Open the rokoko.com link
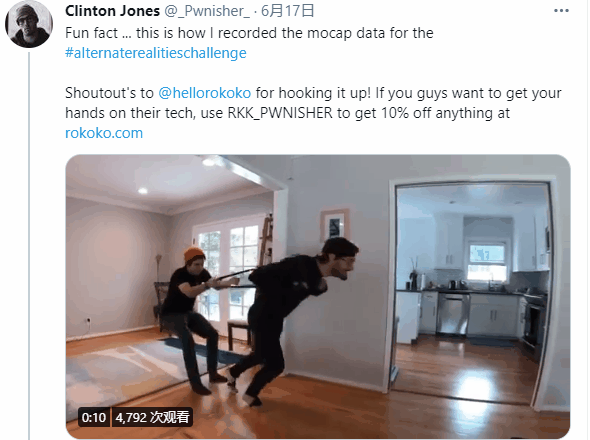Image resolution: width=590 pixels, height=440 pixels. click(x=104, y=133)
